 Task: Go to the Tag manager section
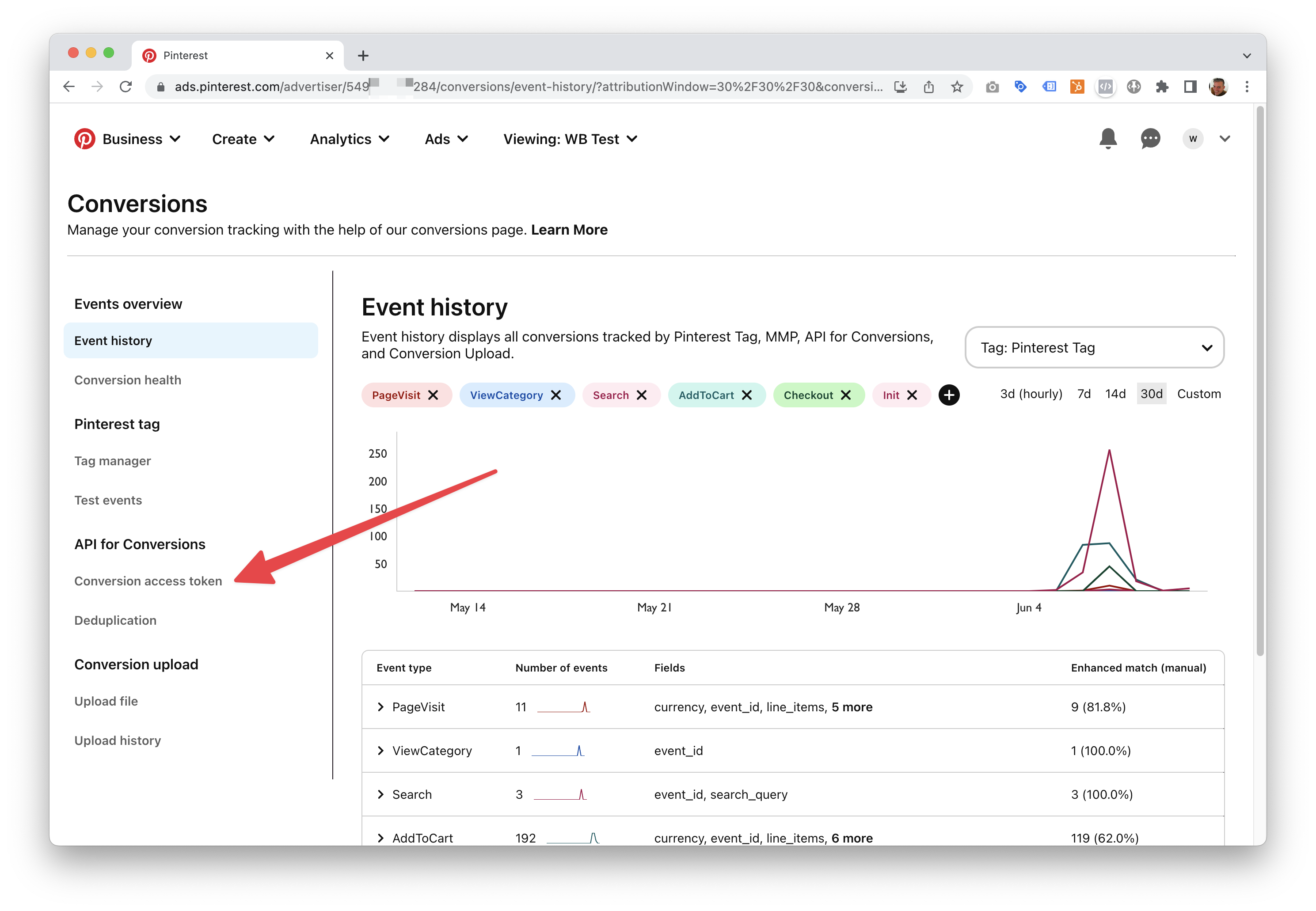113,461
